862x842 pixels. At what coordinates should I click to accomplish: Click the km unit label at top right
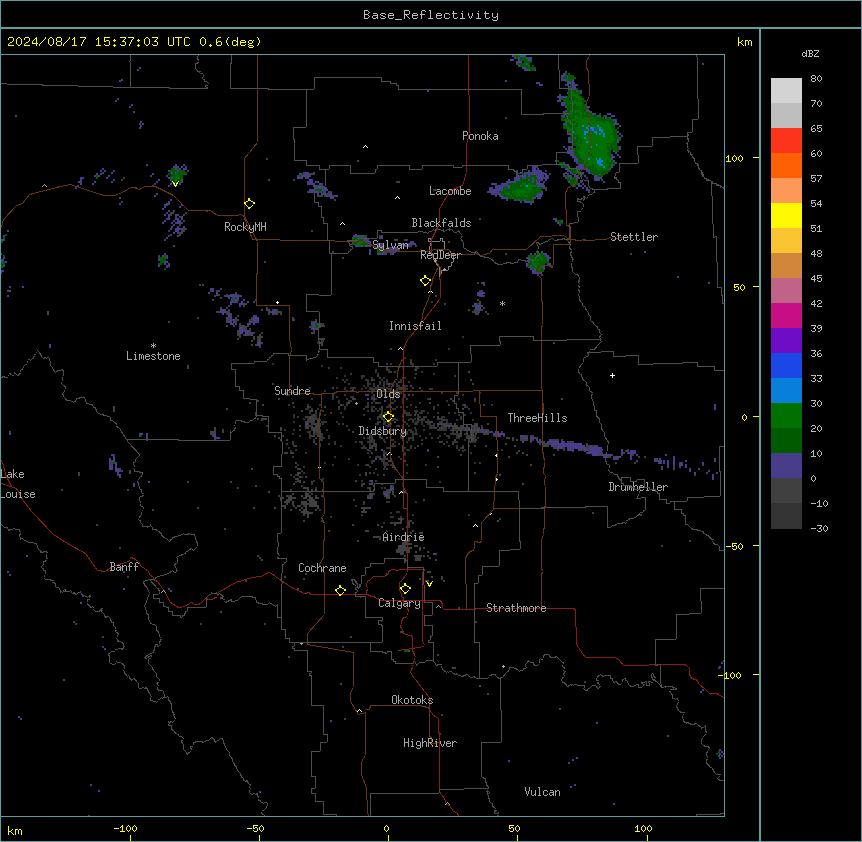pos(744,42)
